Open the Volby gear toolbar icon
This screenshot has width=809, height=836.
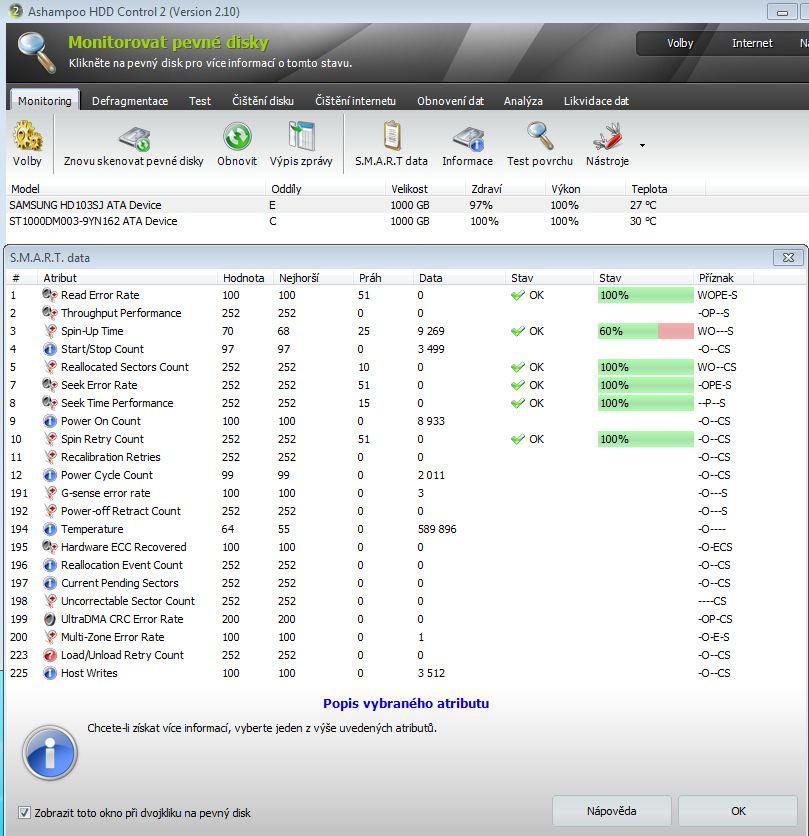27,136
